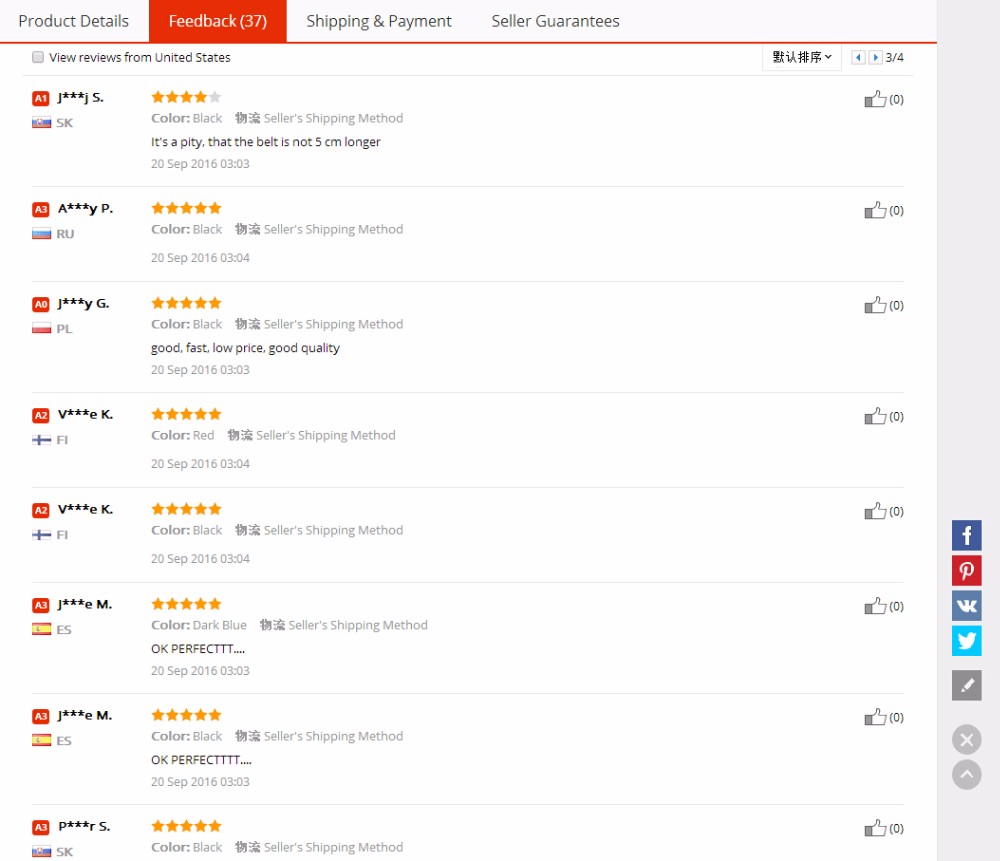The image size is (1000, 861).
Task: Switch to Product Details tab
Action: coord(74,21)
